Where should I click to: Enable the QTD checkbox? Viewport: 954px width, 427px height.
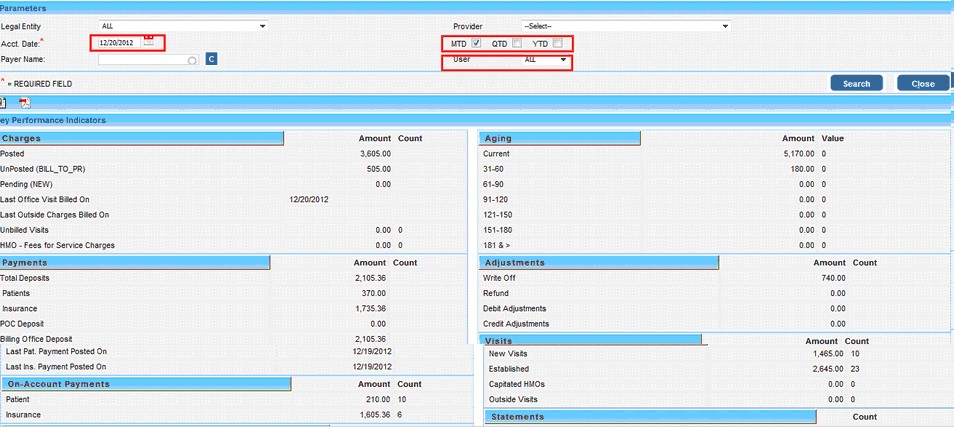coord(517,43)
